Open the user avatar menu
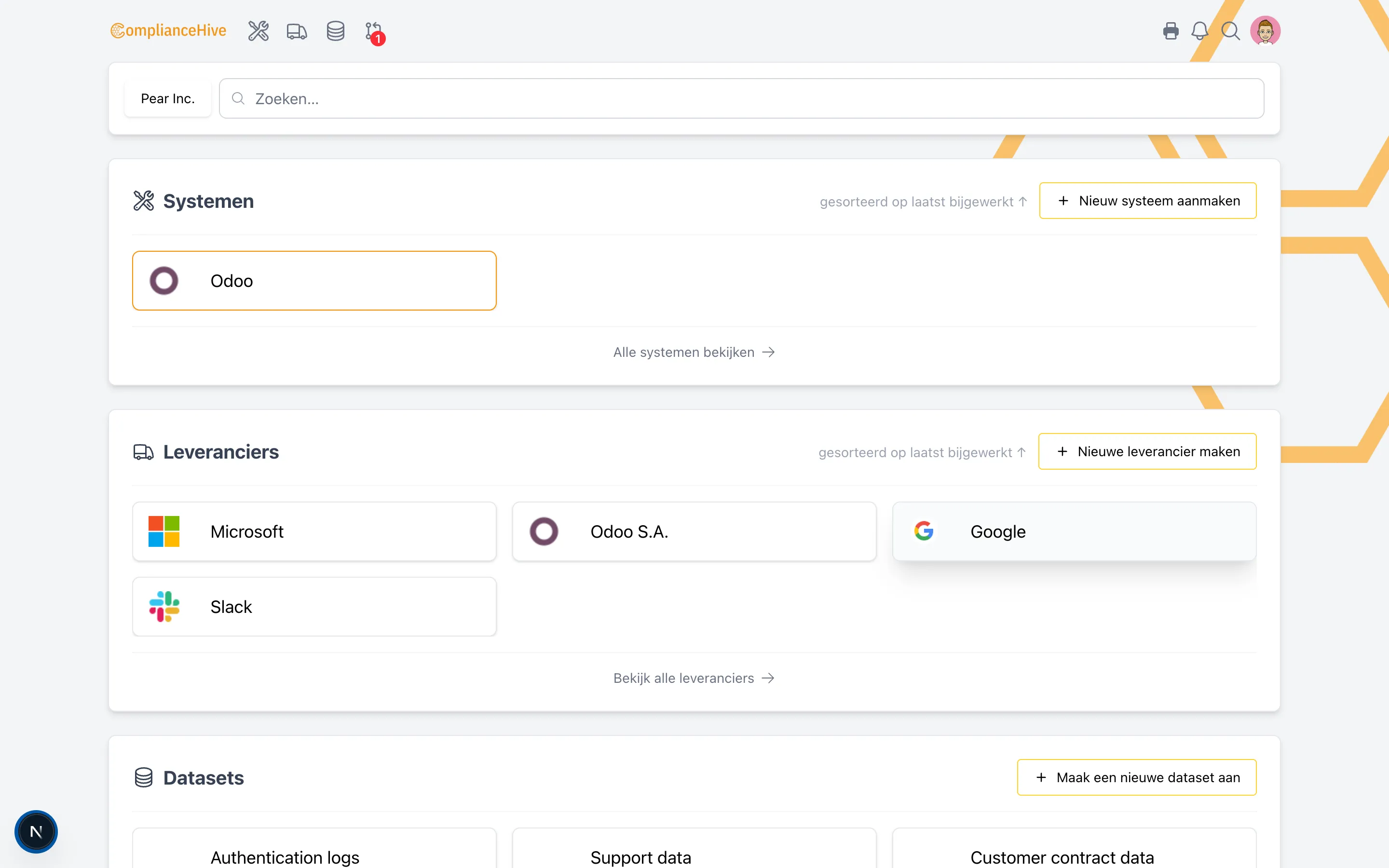Image resolution: width=1389 pixels, height=868 pixels. [1265, 31]
